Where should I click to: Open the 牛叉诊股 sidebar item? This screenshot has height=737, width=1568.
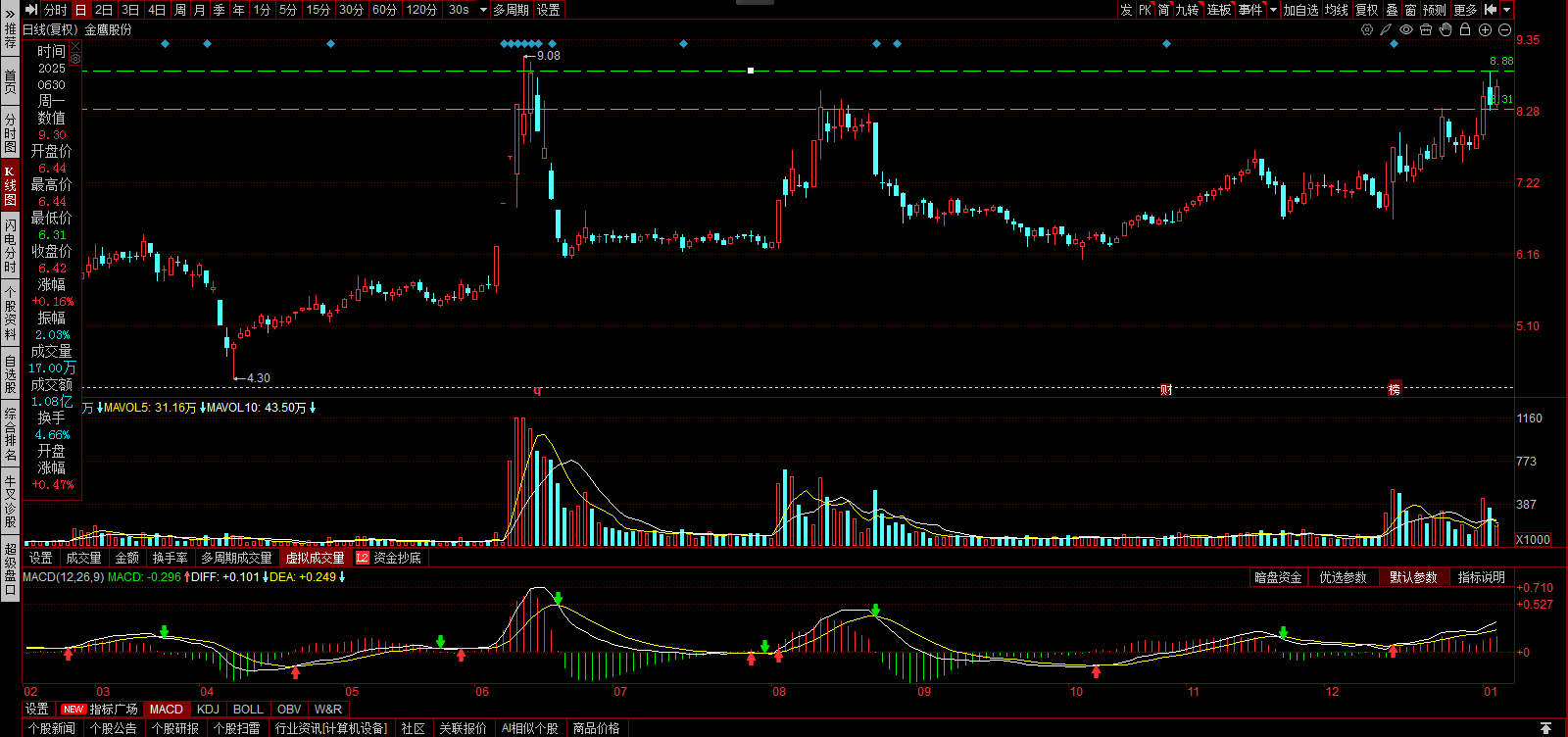(x=10, y=502)
